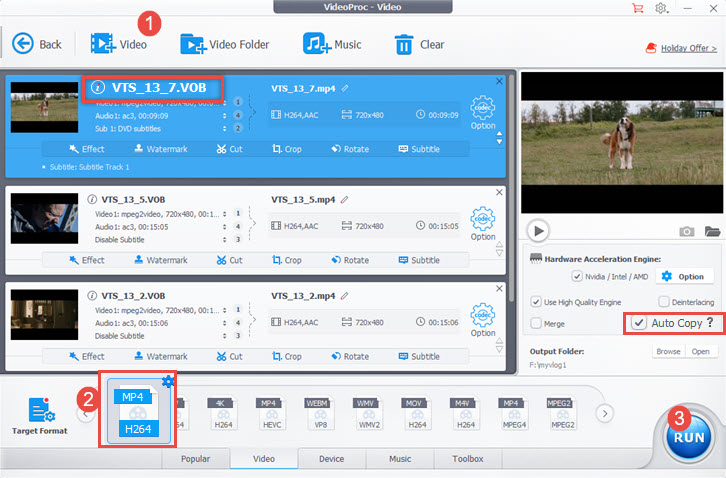Open Subtitle for VTS_13_2.VOB
This screenshot has width=726, height=478.
pyautogui.click(x=419, y=357)
